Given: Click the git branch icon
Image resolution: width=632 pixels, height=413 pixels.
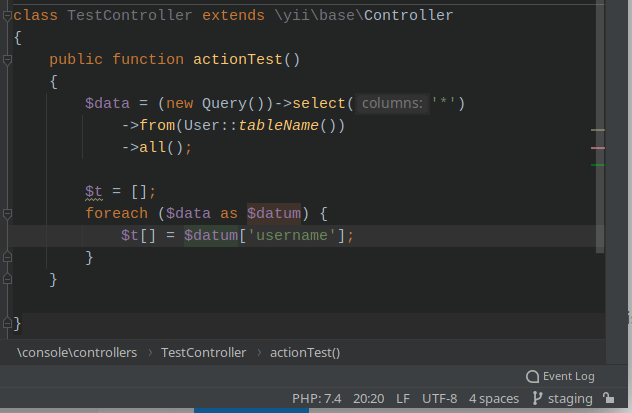Looking at the screenshot, I should coord(537,398).
